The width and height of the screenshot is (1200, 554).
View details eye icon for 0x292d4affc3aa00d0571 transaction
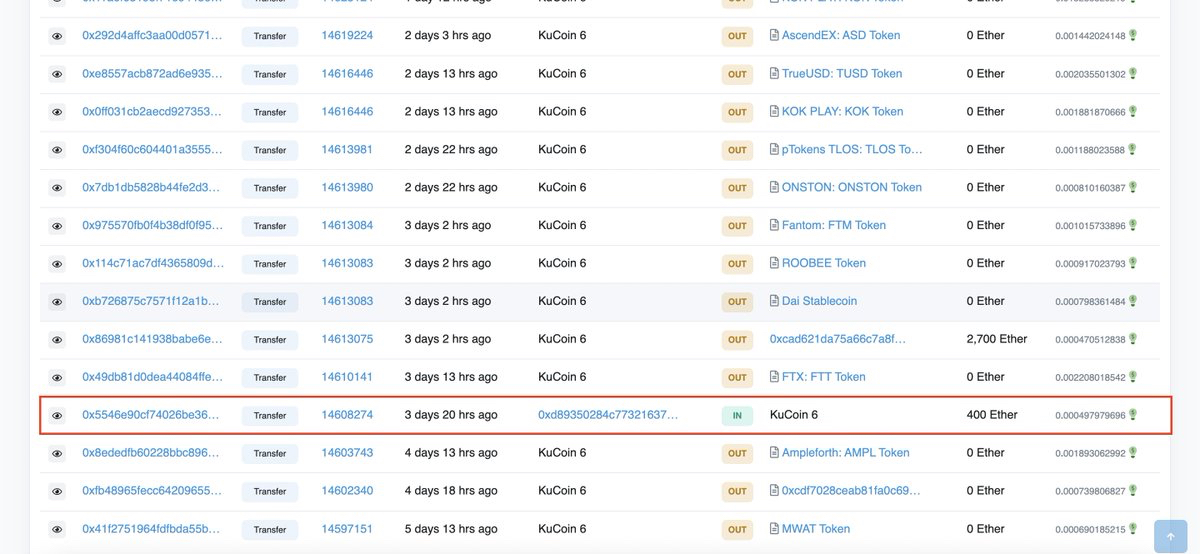point(57,36)
